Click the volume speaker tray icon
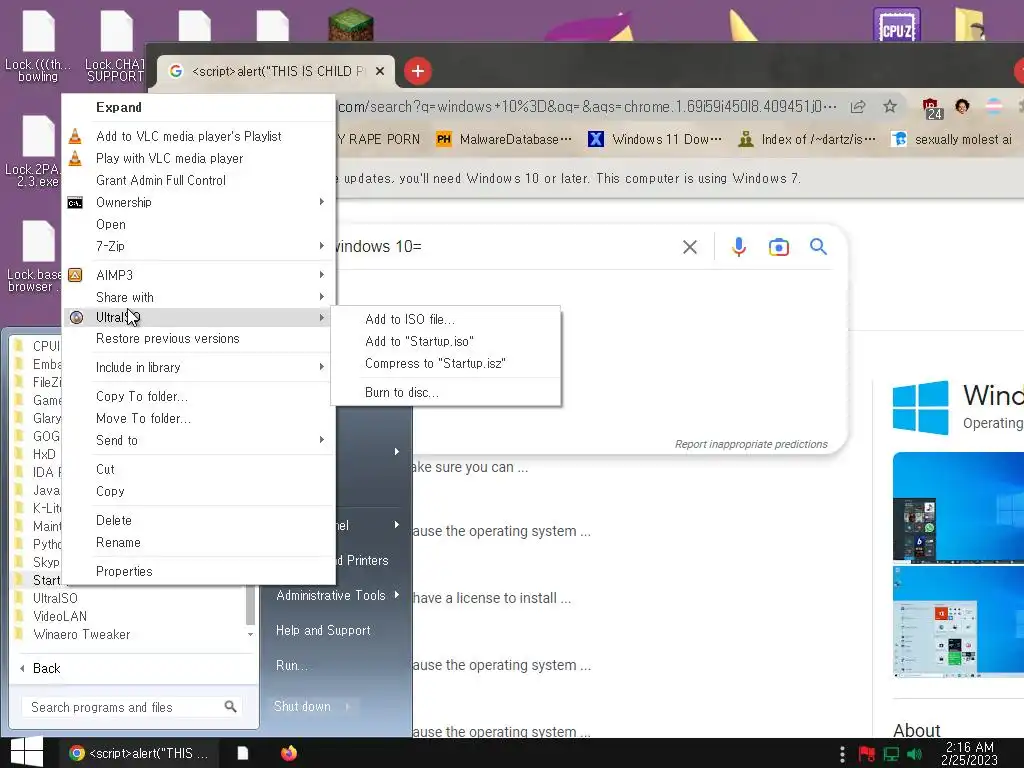Screen dimensions: 1024x768 [915, 754]
